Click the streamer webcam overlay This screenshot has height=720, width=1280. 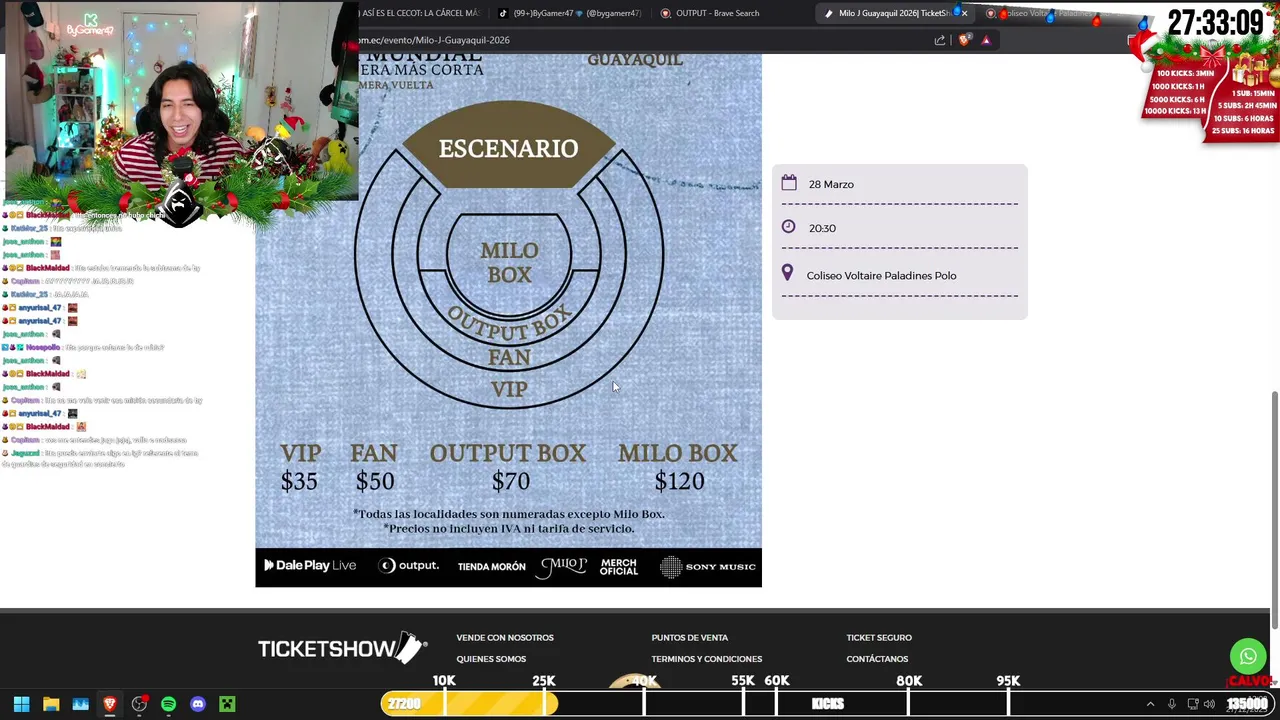coord(181,100)
